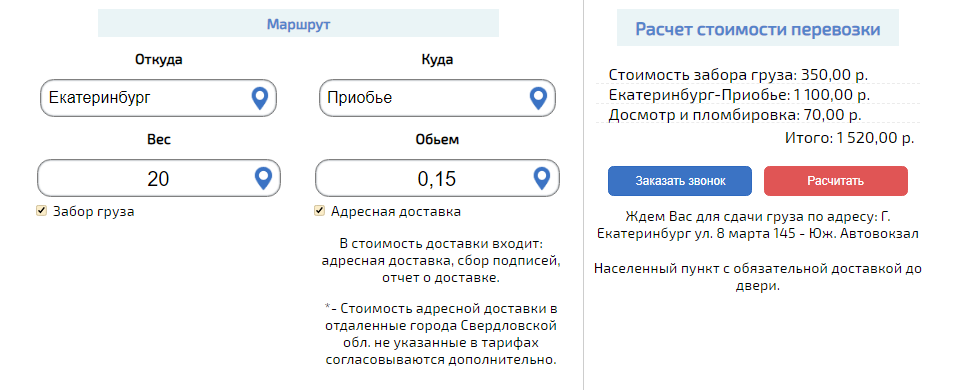Click the В стоимость доставки входит paragraph

tap(441, 261)
